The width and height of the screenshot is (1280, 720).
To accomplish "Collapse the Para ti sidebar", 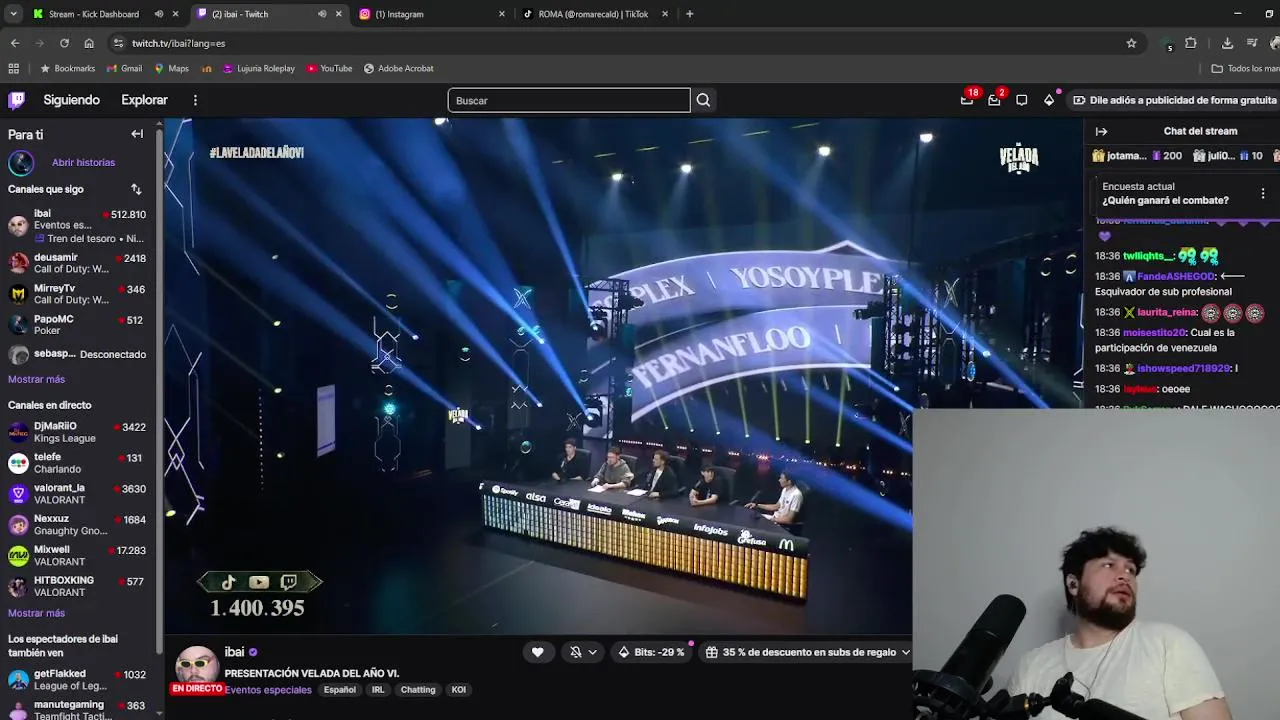I will pyautogui.click(x=137, y=134).
